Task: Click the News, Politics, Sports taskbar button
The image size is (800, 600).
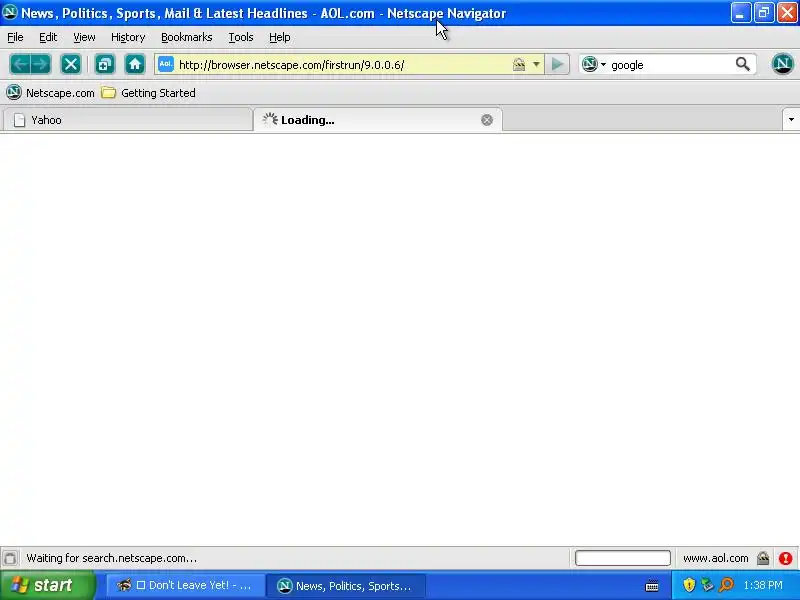Action: pos(345,586)
